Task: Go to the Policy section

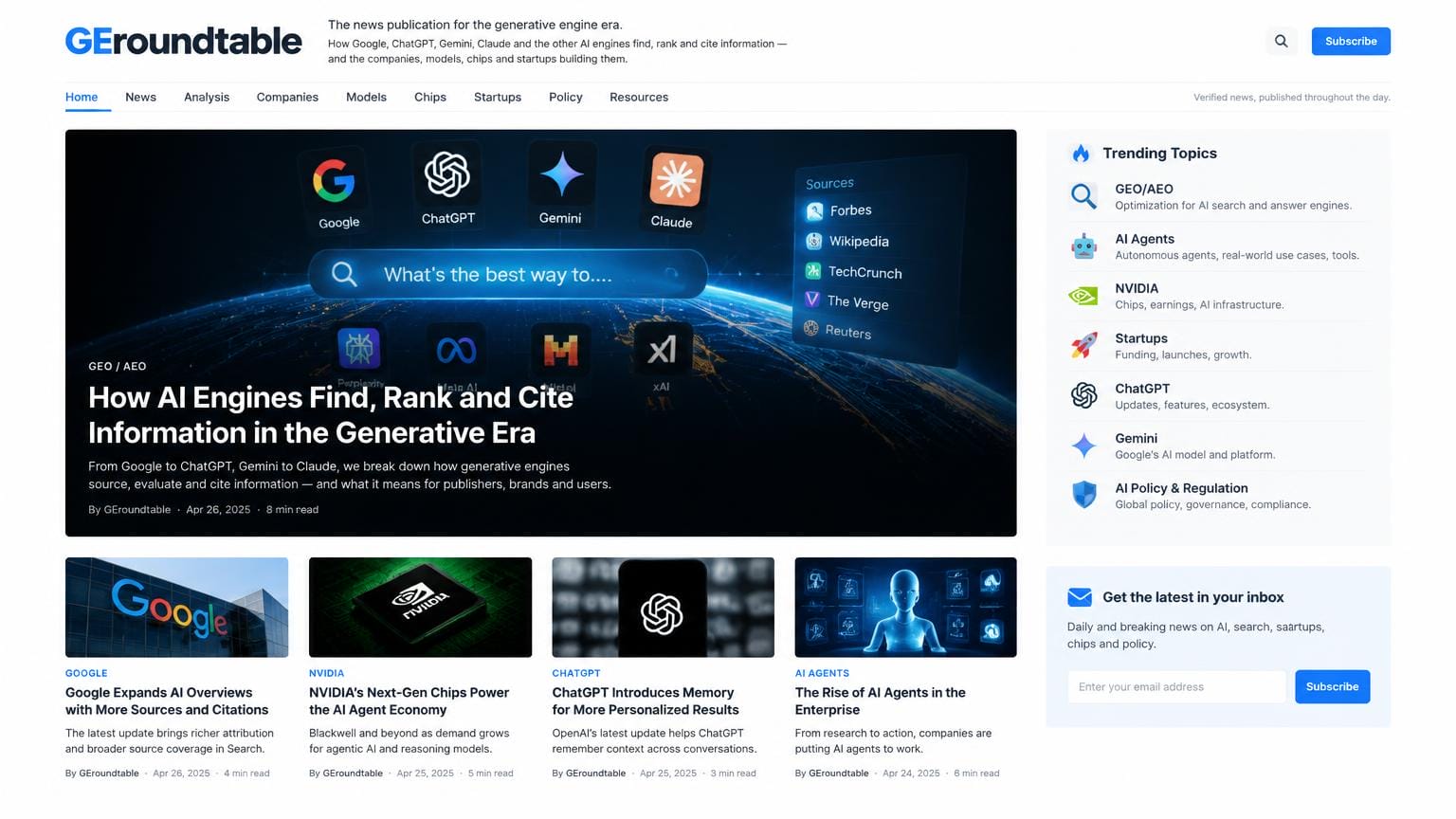Action: tap(566, 97)
